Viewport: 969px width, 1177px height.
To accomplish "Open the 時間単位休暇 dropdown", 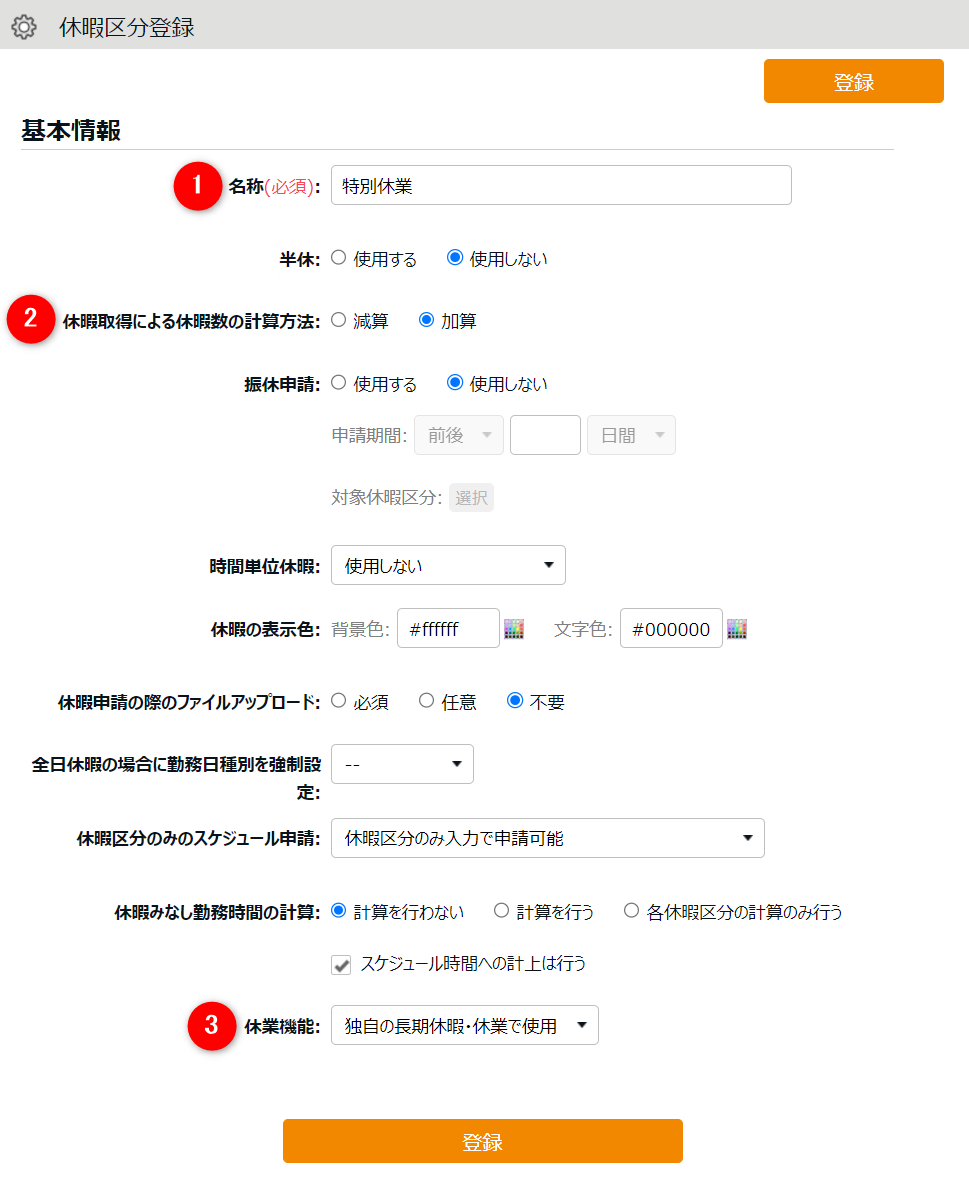I will 448,565.
